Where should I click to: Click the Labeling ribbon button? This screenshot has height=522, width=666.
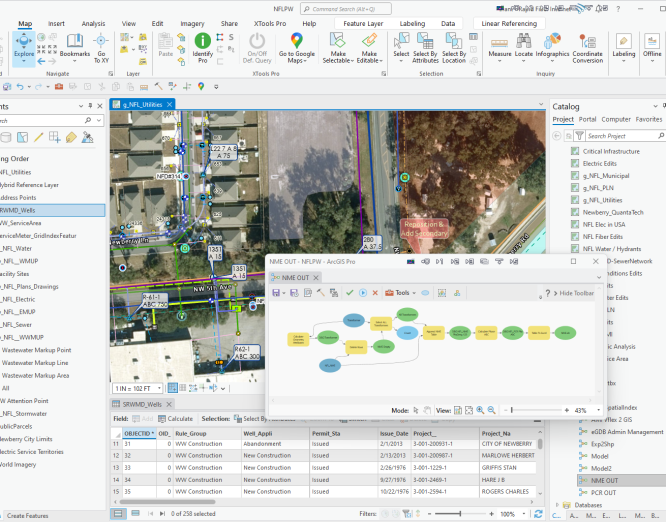624,48
